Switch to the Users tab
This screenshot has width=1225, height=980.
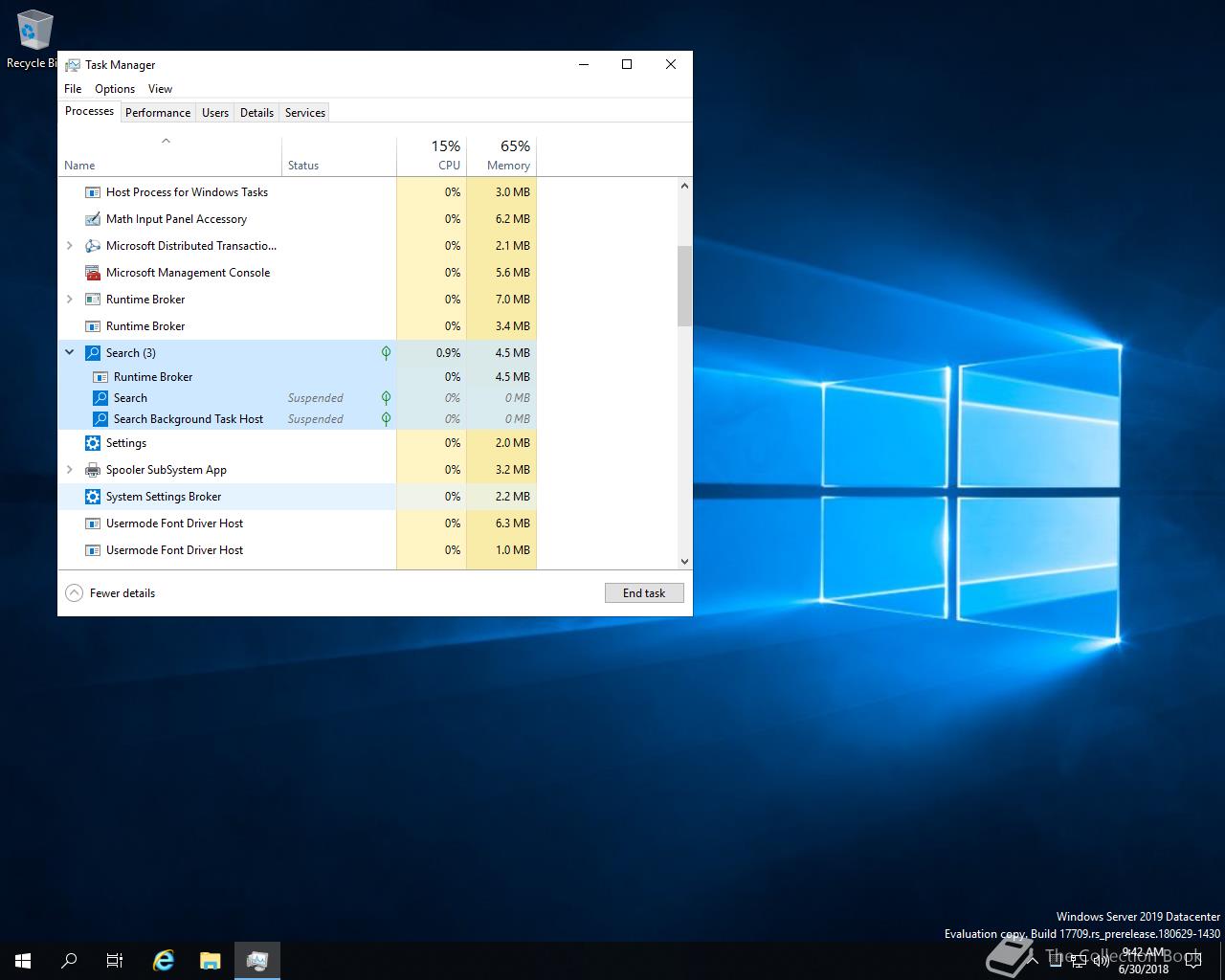click(215, 113)
